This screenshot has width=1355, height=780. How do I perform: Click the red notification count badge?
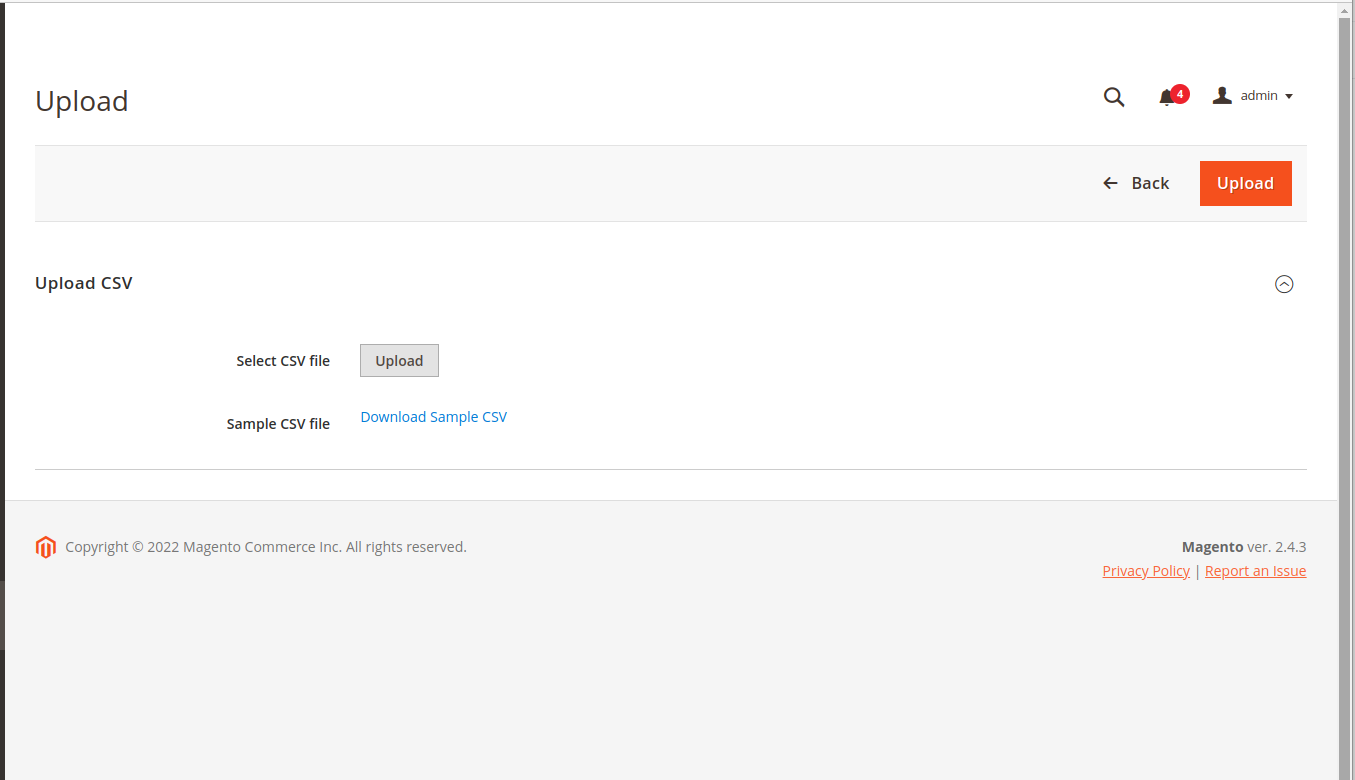click(1180, 94)
